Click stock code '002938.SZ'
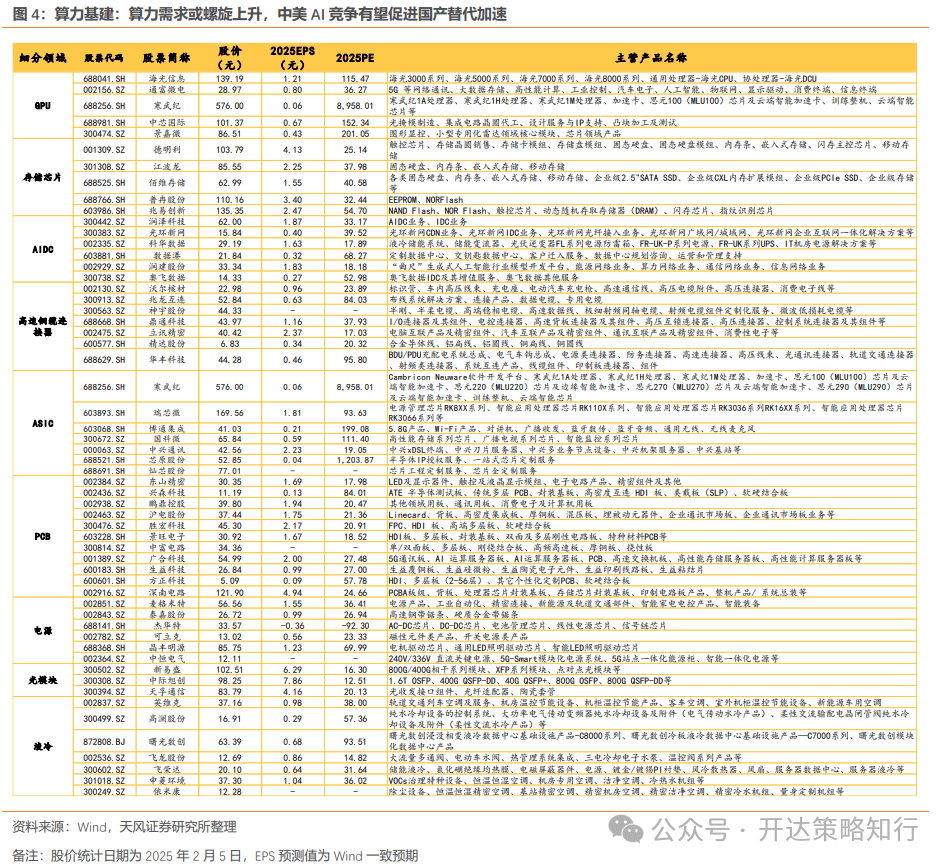The height and width of the screenshot is (868, 949). pos(104,504)
